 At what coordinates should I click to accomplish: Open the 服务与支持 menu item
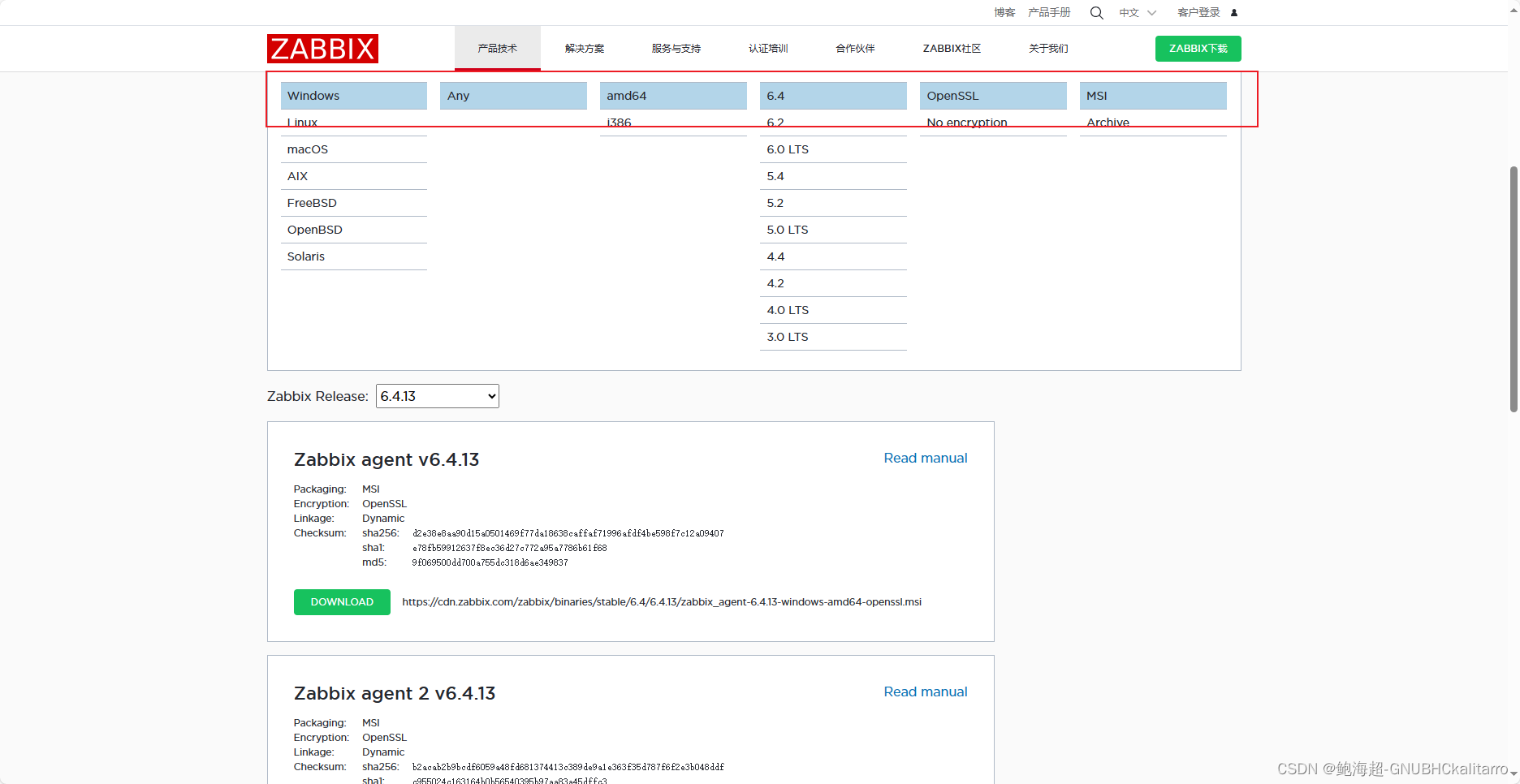coord(676,49)
